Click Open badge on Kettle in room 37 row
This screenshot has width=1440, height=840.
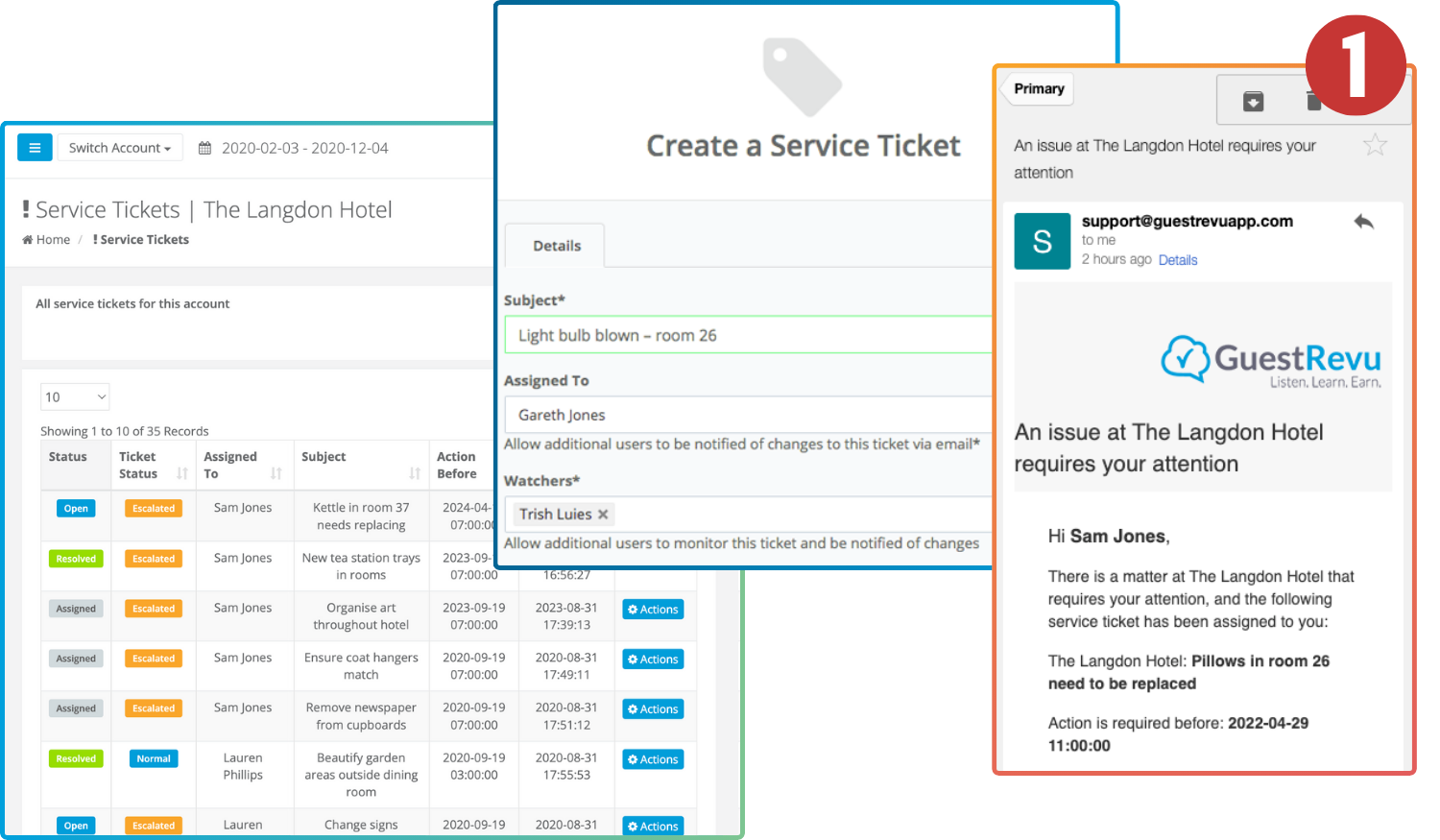pos(76,509)
